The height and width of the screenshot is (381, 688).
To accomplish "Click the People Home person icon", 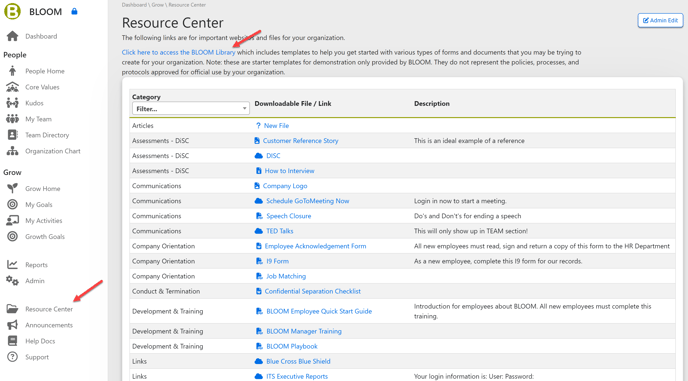I will [x=12, y=71].
